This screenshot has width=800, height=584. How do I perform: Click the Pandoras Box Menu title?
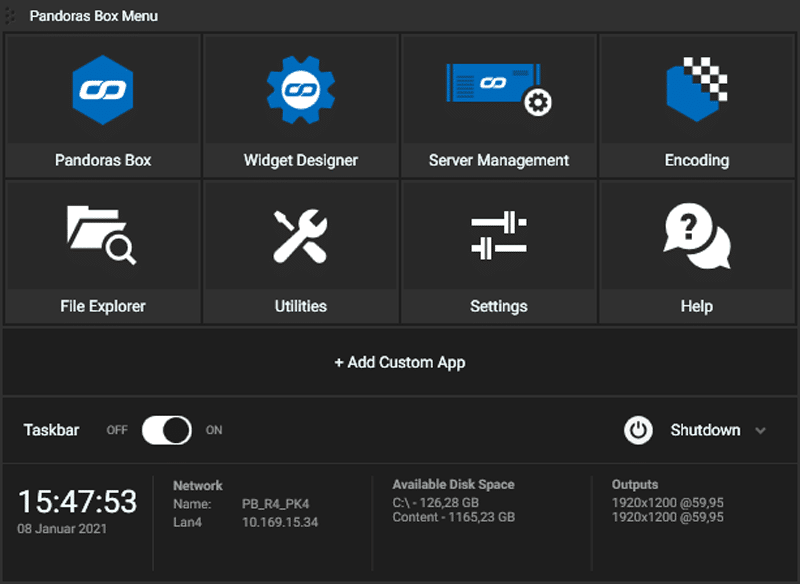93,16
